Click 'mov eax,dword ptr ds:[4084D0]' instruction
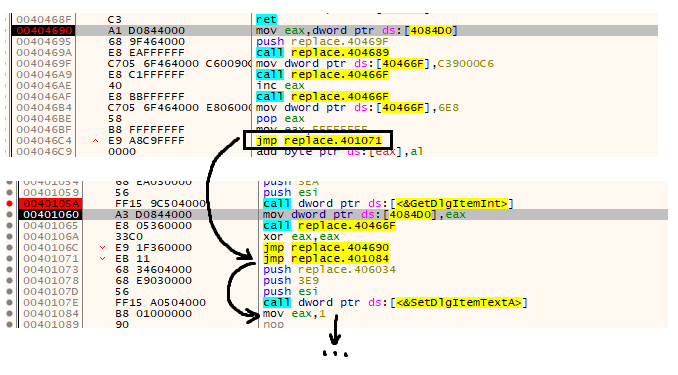678x375 pixels. [x=356, y=31]
